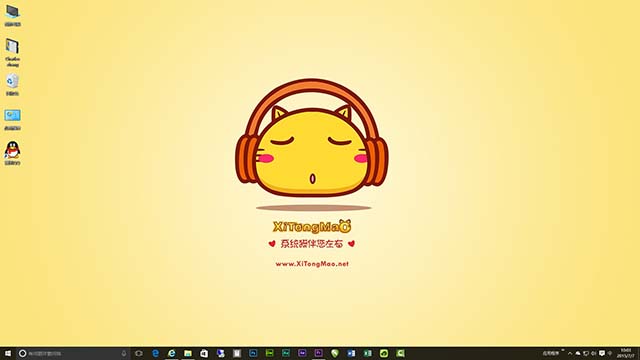Open the volume control in system tray
Screen dimensions: 640x360
tap(593, 353)
